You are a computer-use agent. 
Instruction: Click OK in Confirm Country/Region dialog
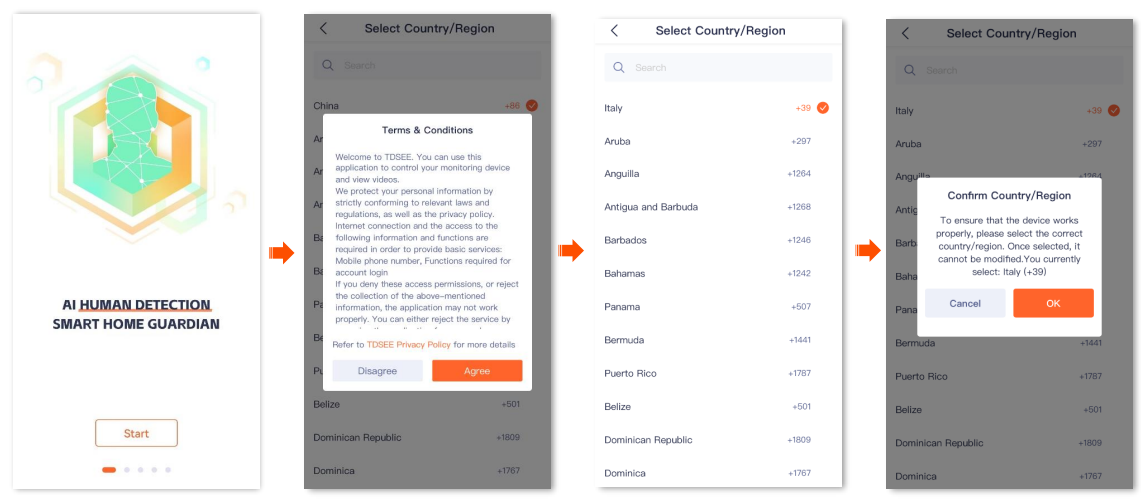(x=1053, y=303)
